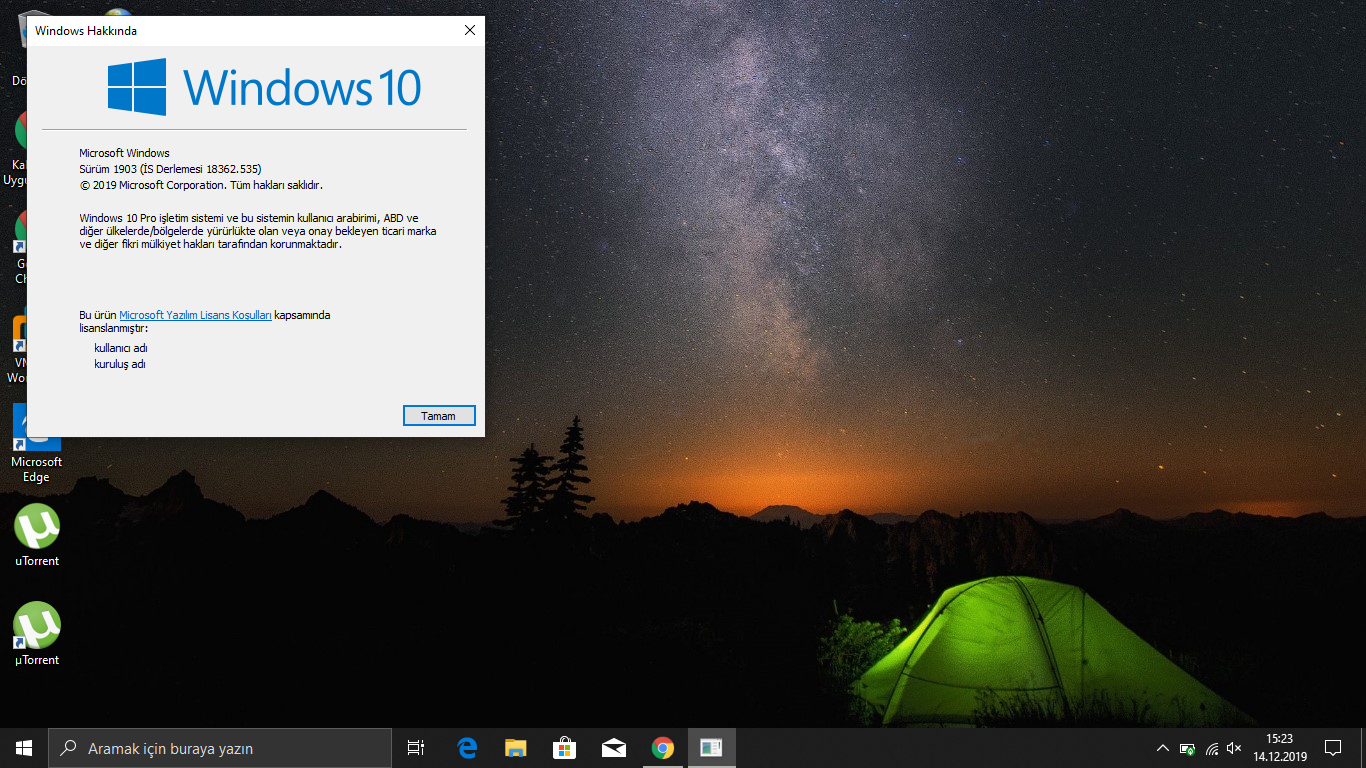The width and height of the screenshot is (1366, 768).
Task: Open the Microsoft Yazılım Lisans Koşulları link
Action: tap(195, 315)
